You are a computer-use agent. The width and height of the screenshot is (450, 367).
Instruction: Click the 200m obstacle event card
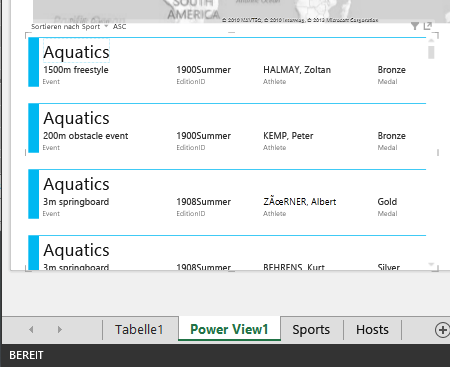227,128
